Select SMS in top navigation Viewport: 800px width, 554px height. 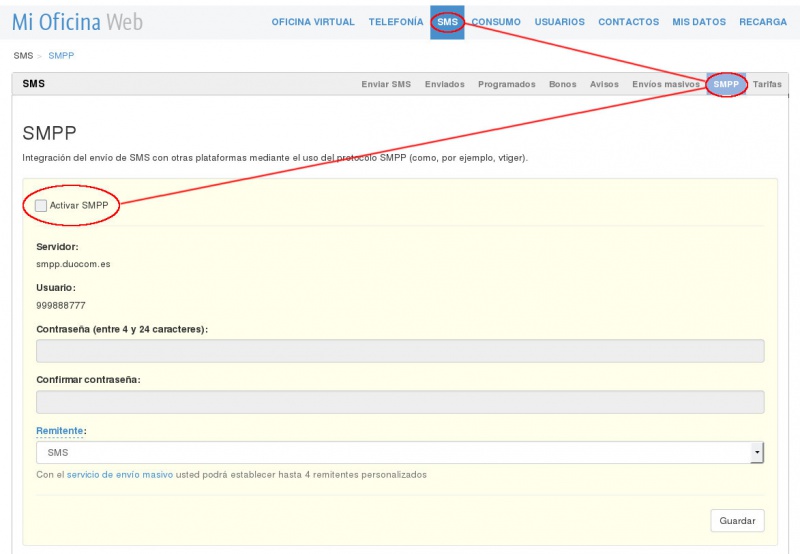pyautogui.click(x=447, y=22)
